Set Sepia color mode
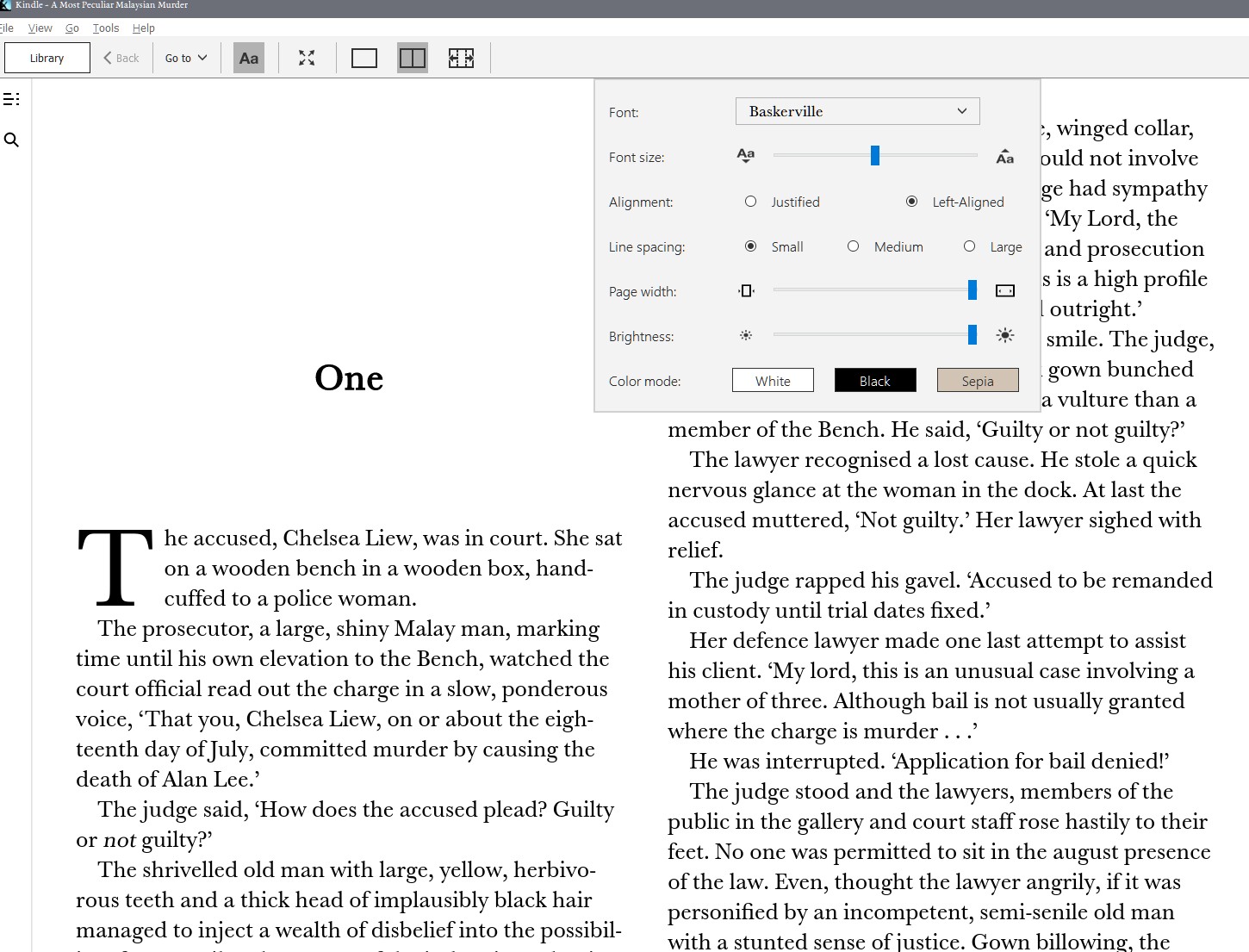This screenshot has height=952, width=1249. coord(978,380)
